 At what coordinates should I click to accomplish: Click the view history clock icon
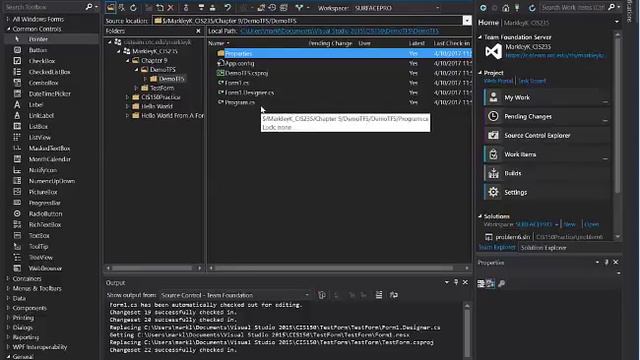coord(272,7)
